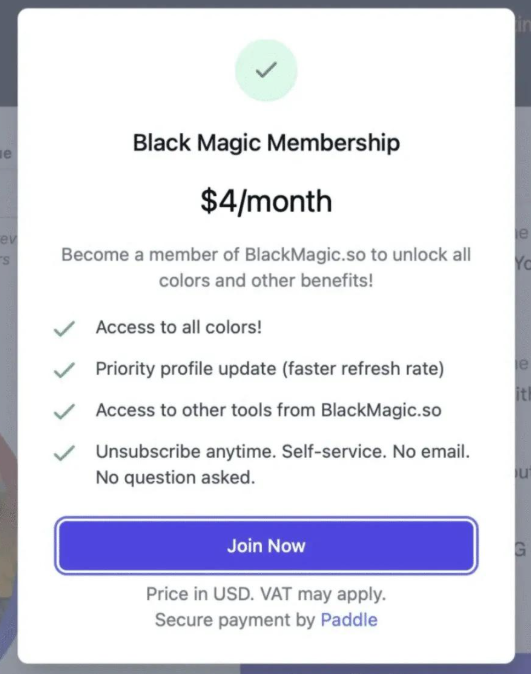Click the checkmark beside Access to all colors

64,328
